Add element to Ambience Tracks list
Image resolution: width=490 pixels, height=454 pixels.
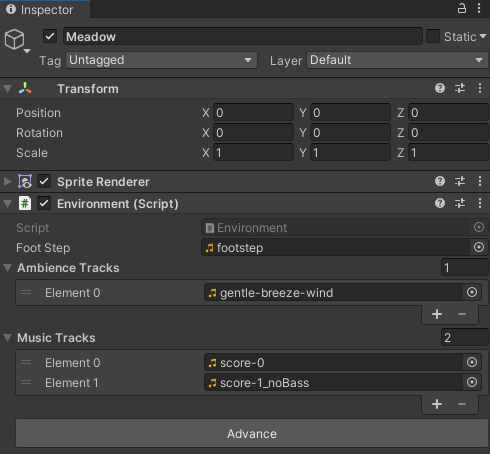click(x=437, y=314)
